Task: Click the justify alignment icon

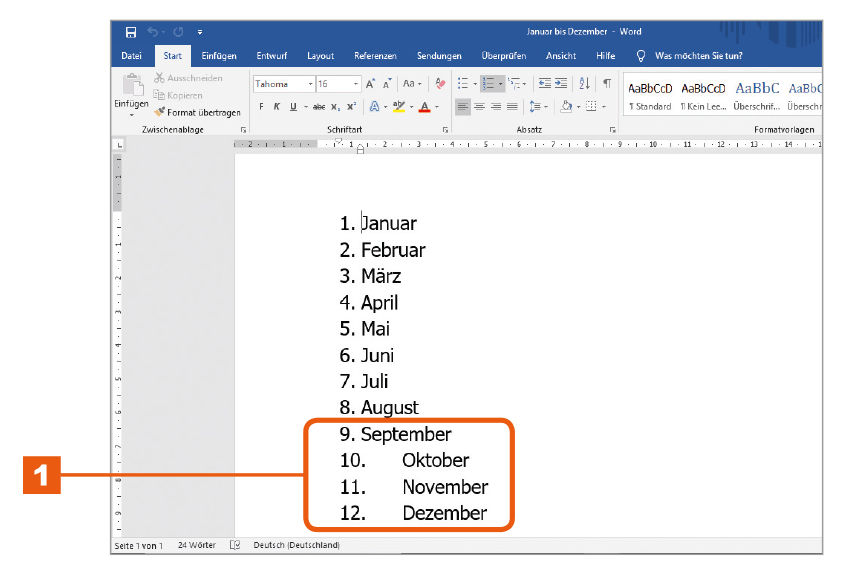Action: 512,107
